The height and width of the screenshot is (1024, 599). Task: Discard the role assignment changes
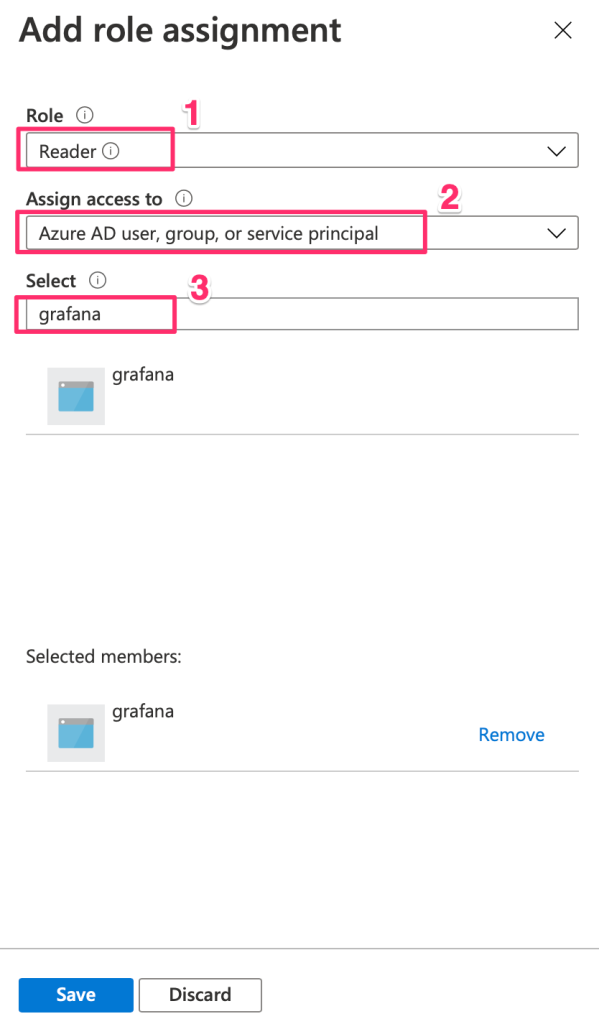coord(200,995)
